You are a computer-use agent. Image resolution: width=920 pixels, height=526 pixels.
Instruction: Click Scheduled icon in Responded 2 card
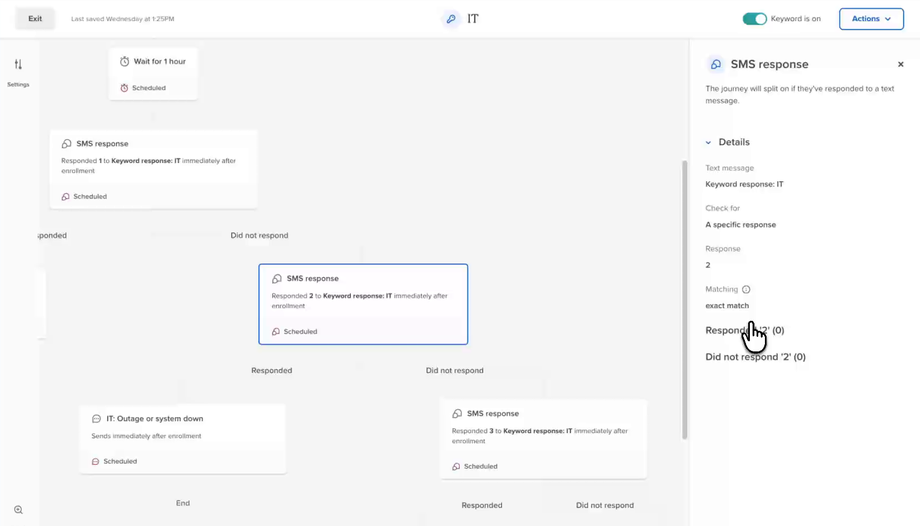click(x=276, y=332)
